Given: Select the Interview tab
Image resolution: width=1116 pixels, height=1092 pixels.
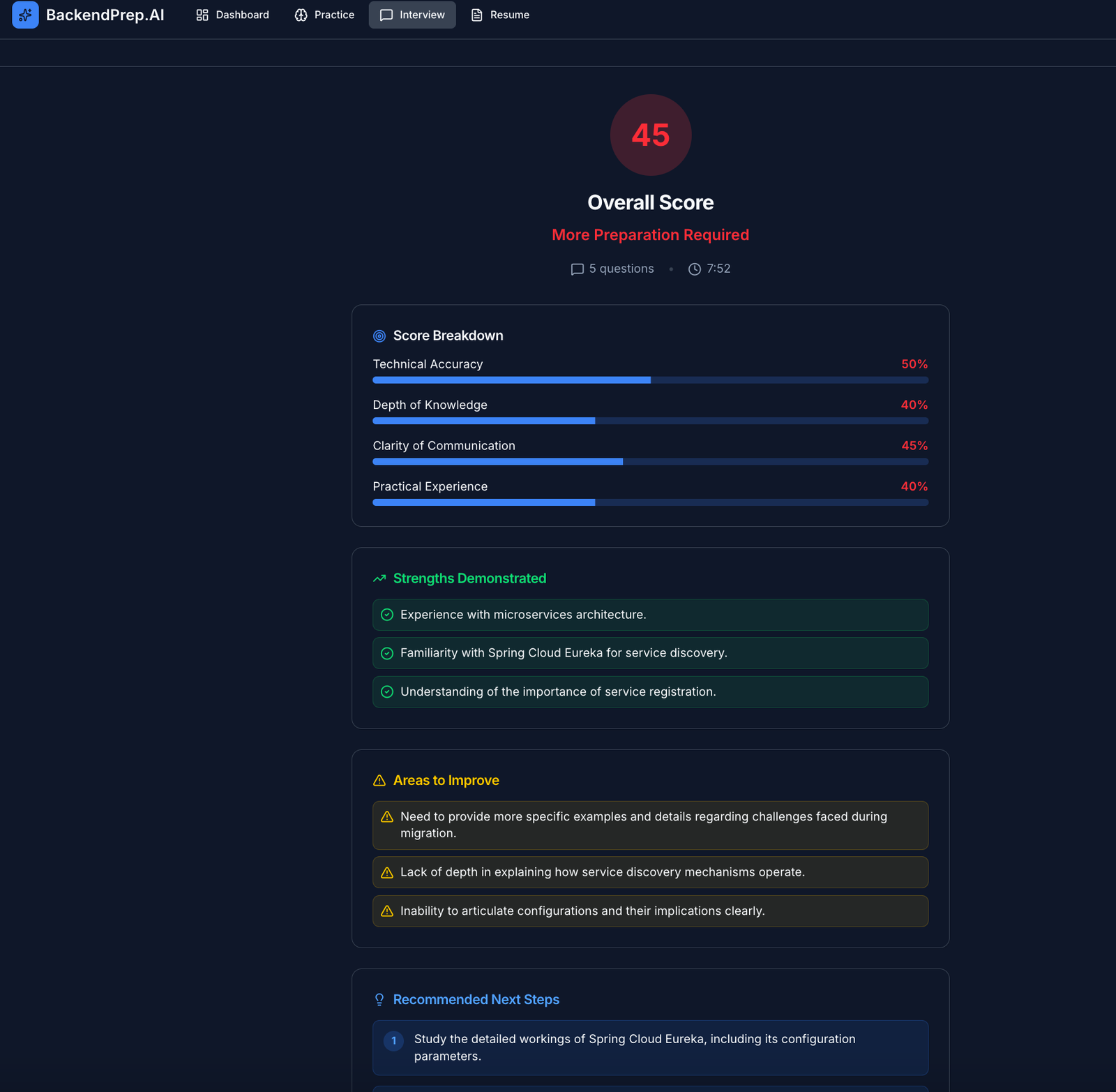Looking at the screenshot, I should 412,15.
